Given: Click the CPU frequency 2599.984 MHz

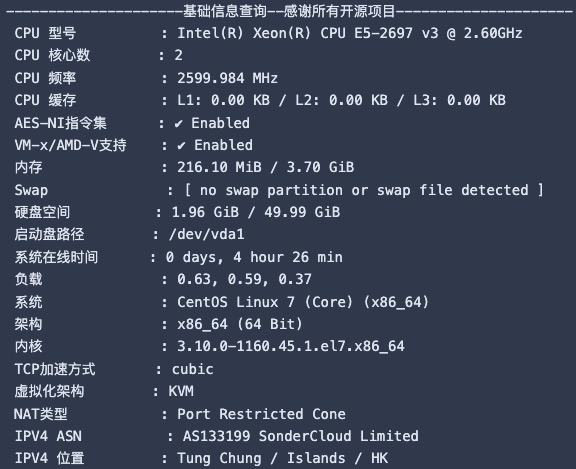Looking at the screenshot, I should point(227,78).
